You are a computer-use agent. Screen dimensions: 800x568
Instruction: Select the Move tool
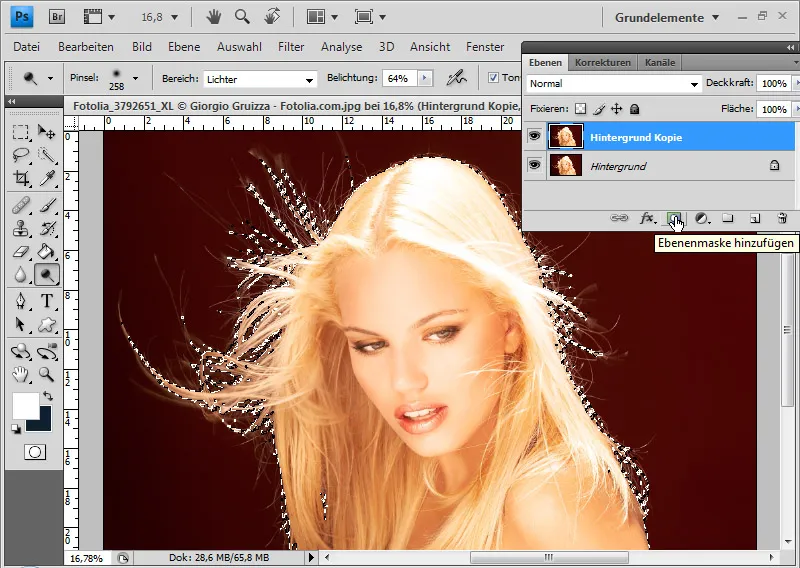[x=46, y=132]
